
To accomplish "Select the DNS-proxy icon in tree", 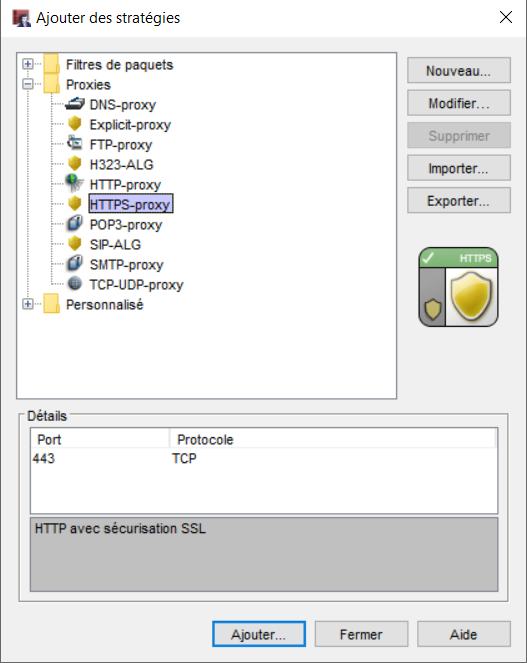I will (75, 104).
